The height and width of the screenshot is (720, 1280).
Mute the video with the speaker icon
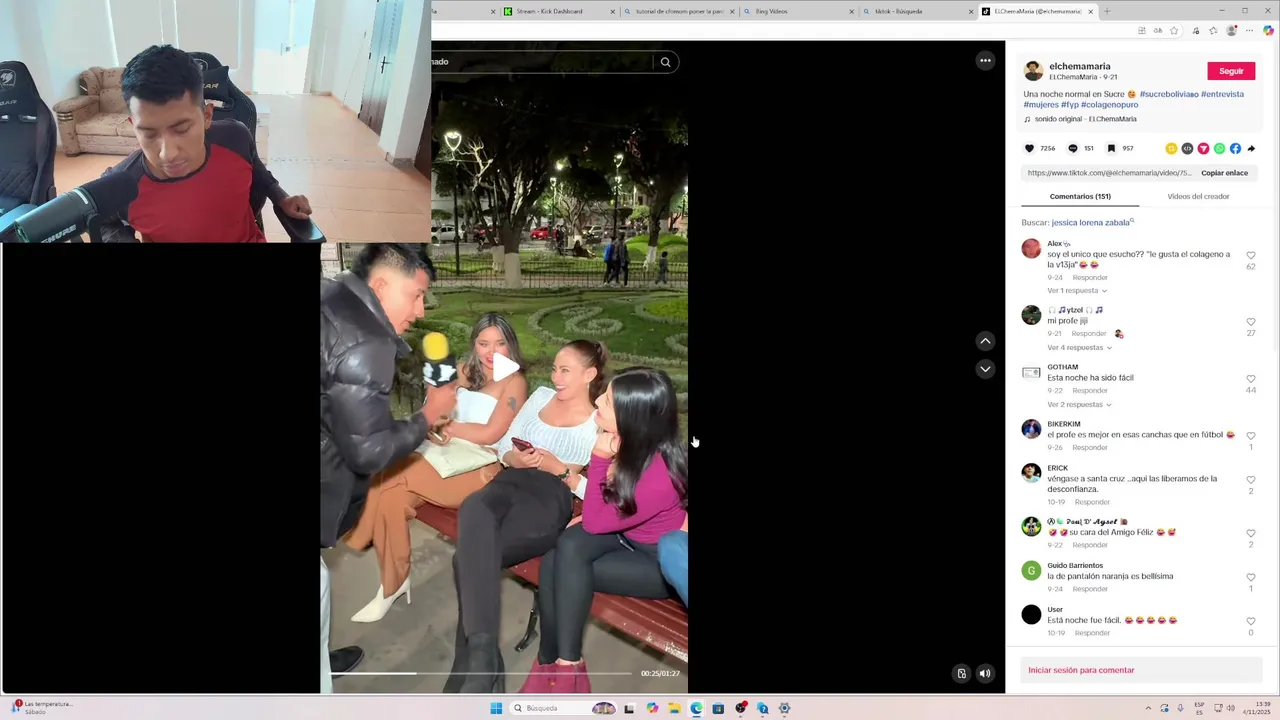click(985, 673)
